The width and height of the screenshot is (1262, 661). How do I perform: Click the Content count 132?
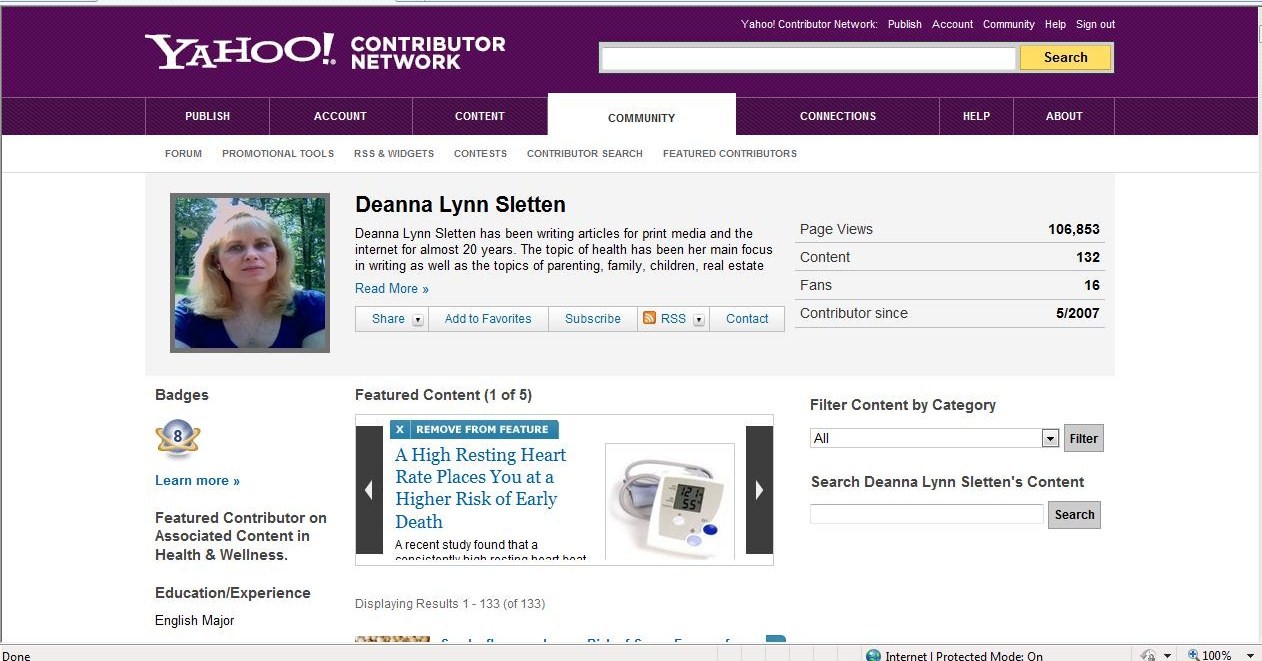(x=1088, y=258)
